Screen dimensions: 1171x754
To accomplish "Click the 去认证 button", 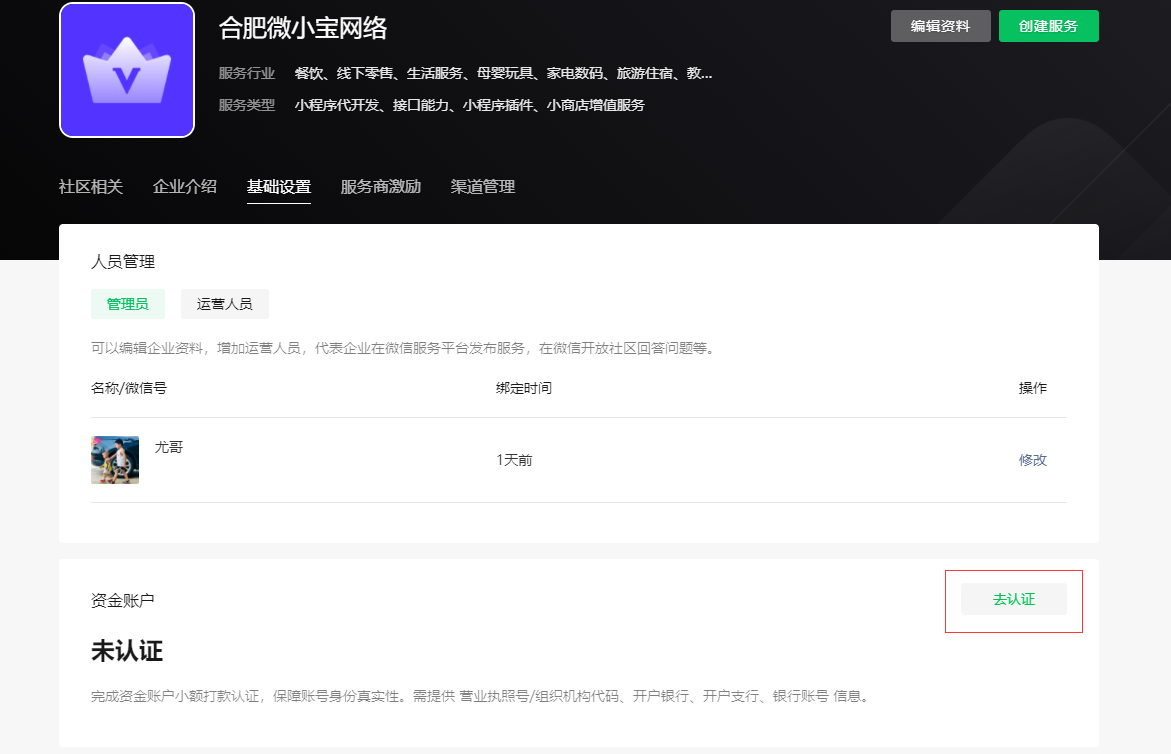I will click(x=1013, y=599).
